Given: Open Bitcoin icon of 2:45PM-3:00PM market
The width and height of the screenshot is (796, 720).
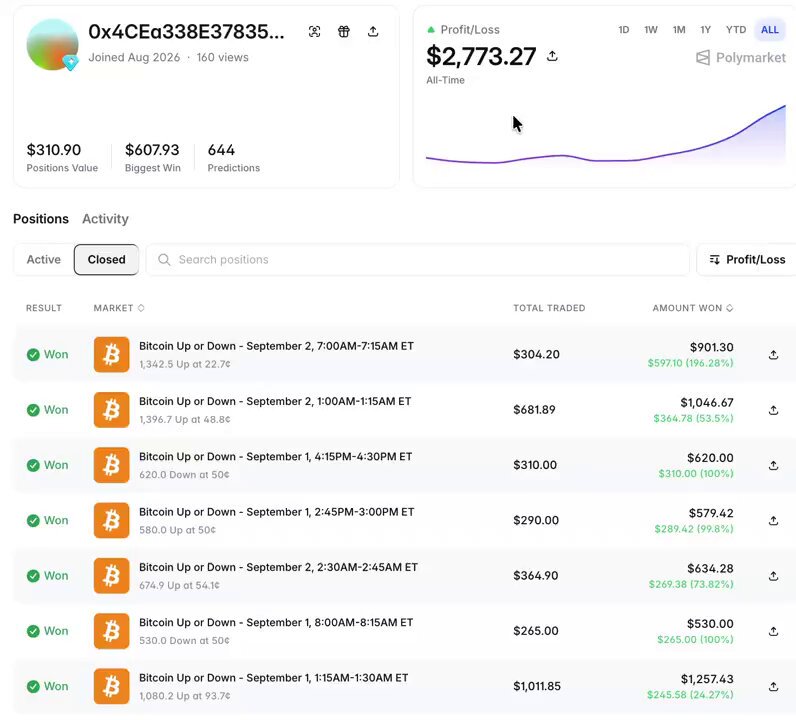Looking at the screenshot, I should coord(112,520).
